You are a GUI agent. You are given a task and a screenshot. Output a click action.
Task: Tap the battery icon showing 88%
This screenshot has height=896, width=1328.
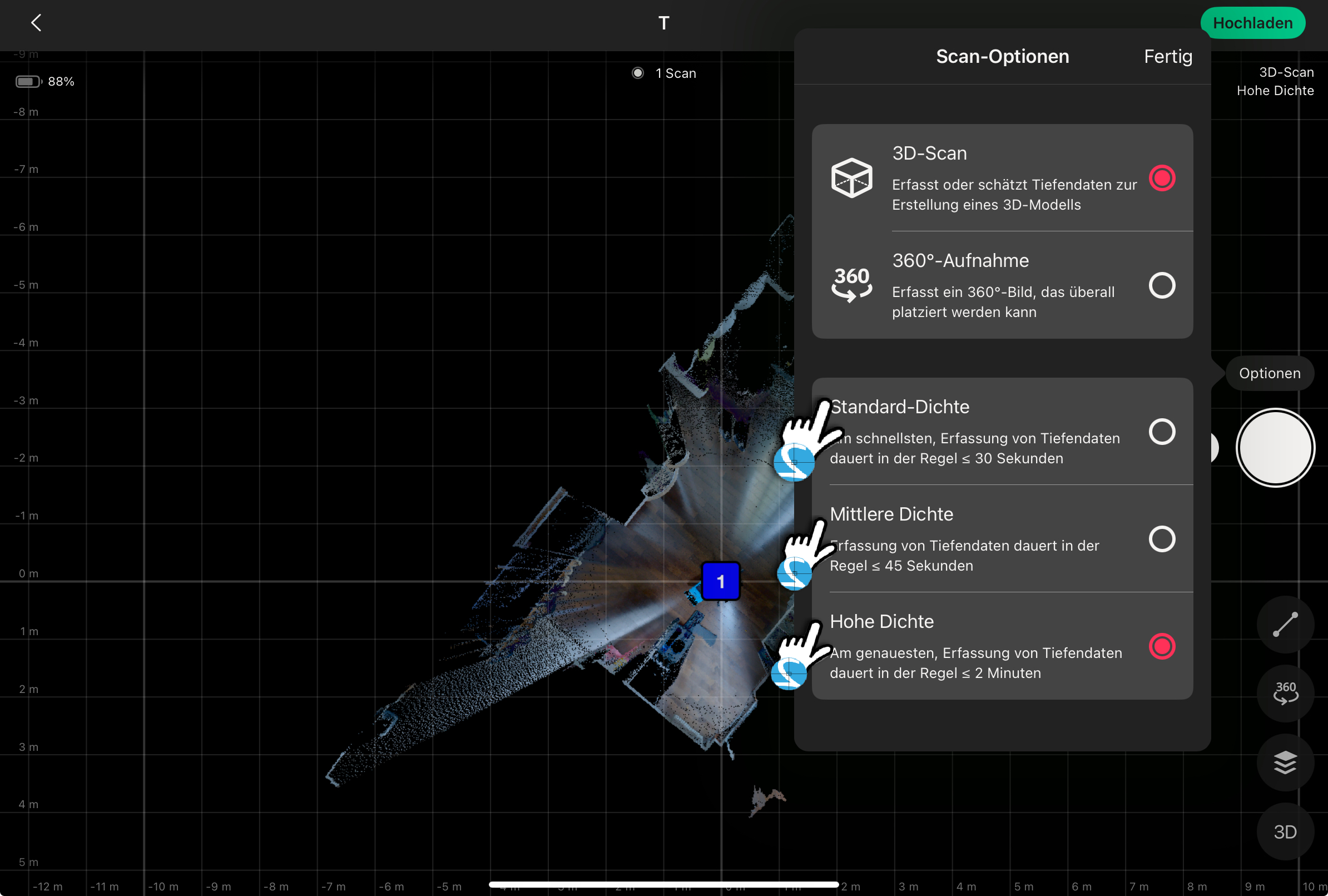point(28,81)
